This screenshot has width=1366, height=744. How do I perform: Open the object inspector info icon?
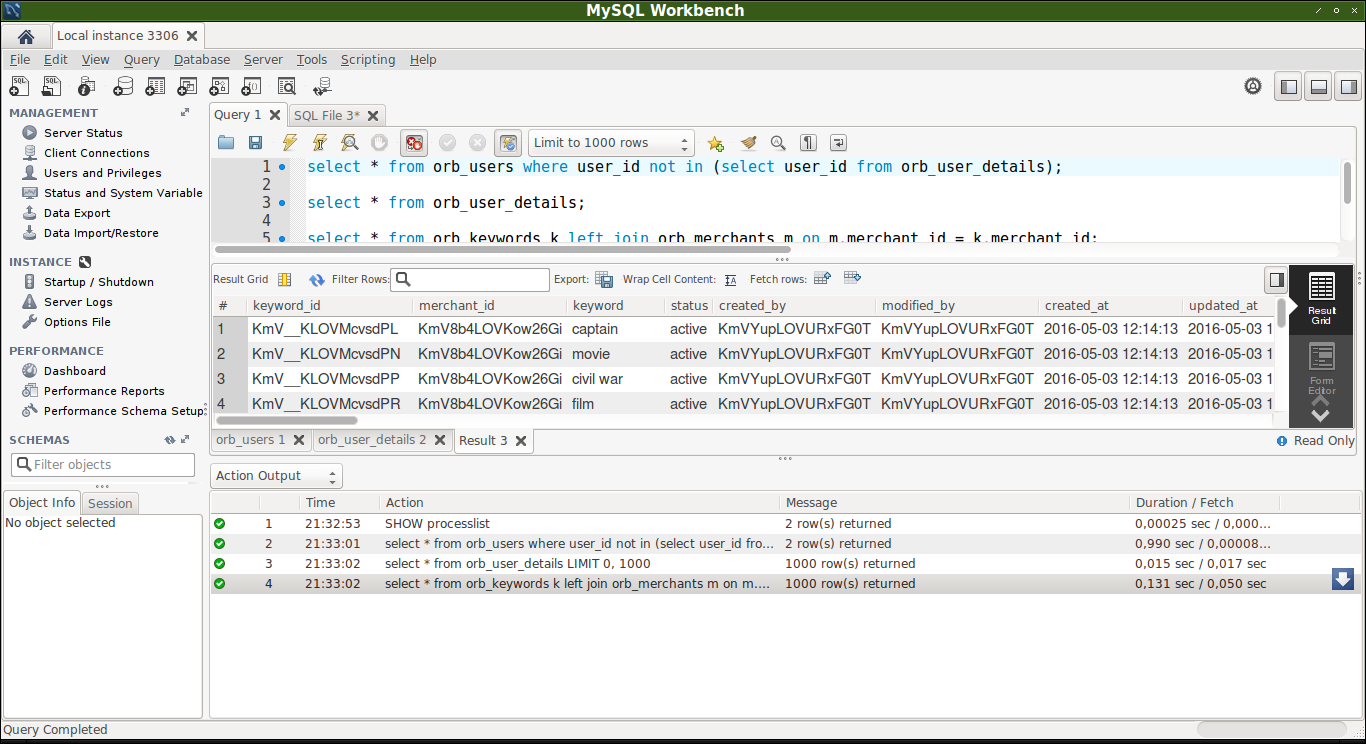pos(87,87)
